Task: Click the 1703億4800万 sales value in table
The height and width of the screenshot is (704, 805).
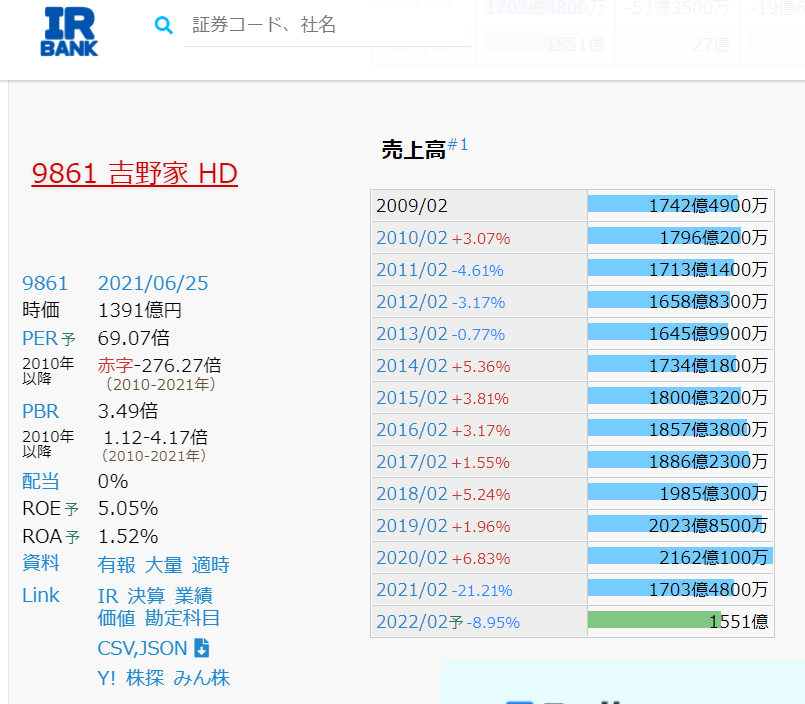Action: pyautogui.click(x=708, y=589)
